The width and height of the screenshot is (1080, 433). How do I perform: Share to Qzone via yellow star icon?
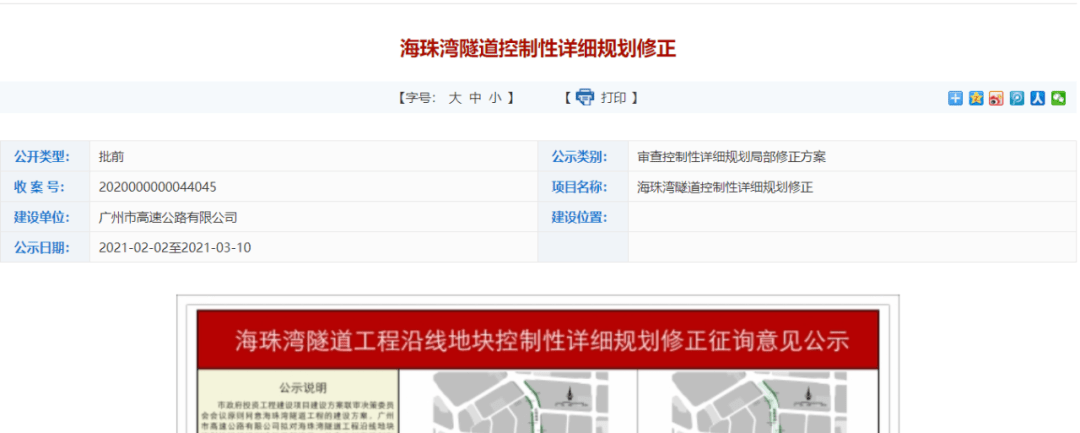(x=976, y=98)
